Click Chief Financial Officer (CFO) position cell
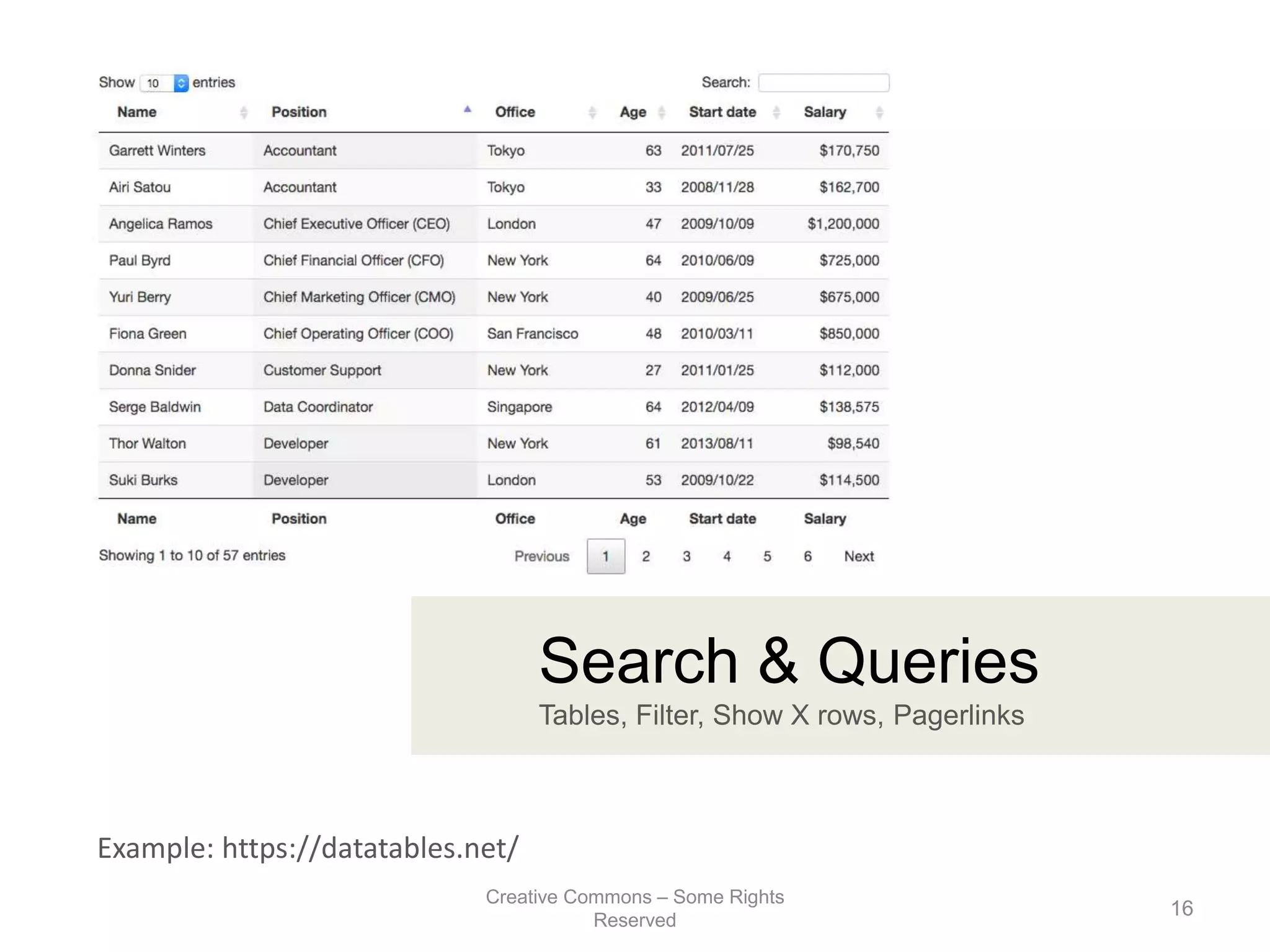Screen dimensions: 1270x952 [x=353, y=260]
